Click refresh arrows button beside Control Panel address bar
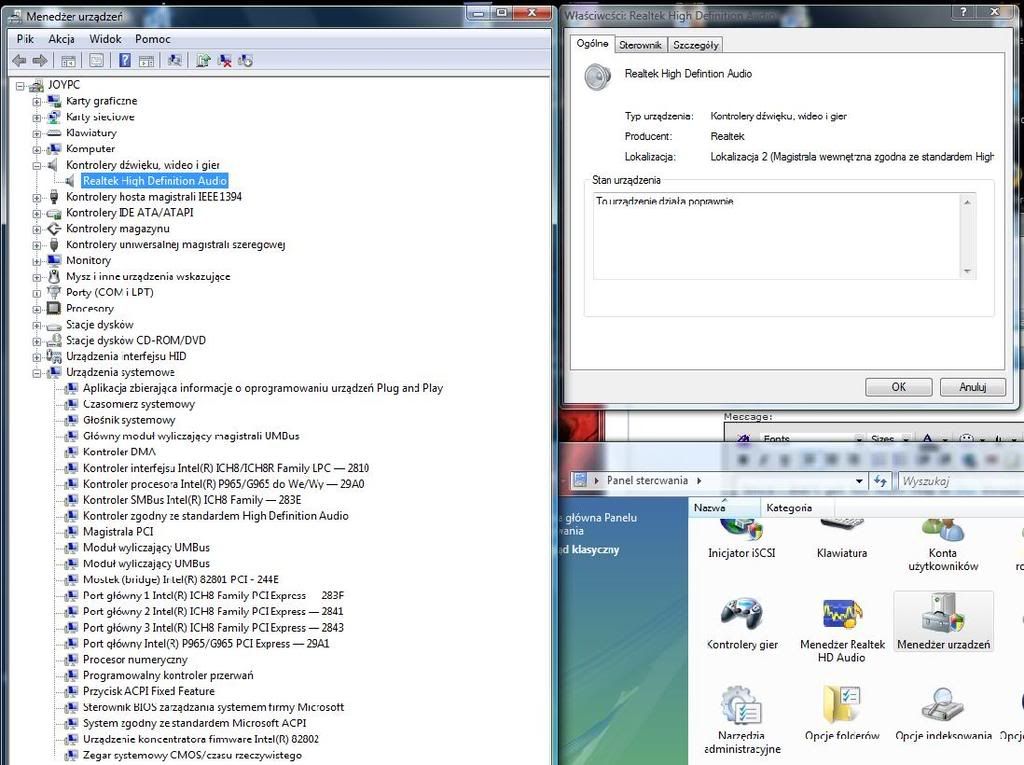The image size is (1024, 765). click(x=880, y=481)
